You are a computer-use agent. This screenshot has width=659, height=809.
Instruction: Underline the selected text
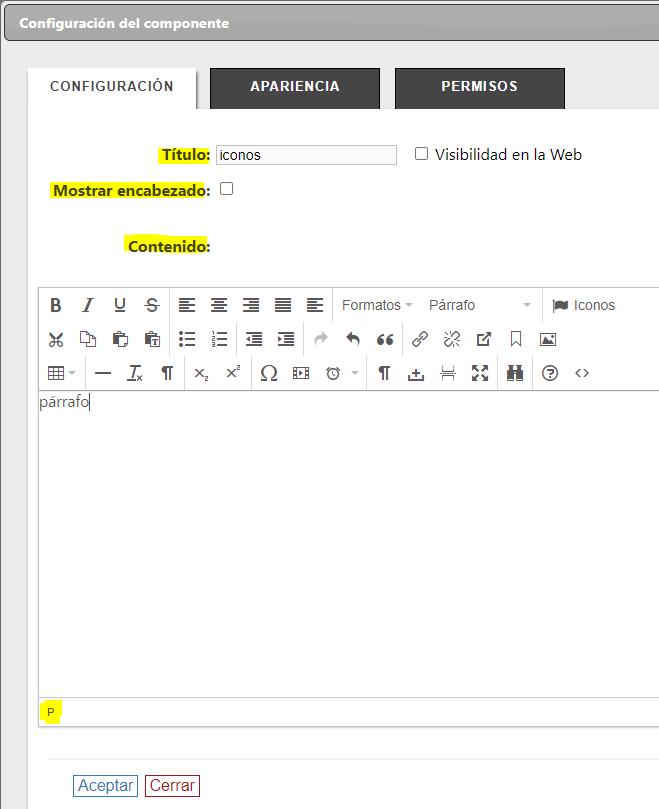click(x=120, y=305)
